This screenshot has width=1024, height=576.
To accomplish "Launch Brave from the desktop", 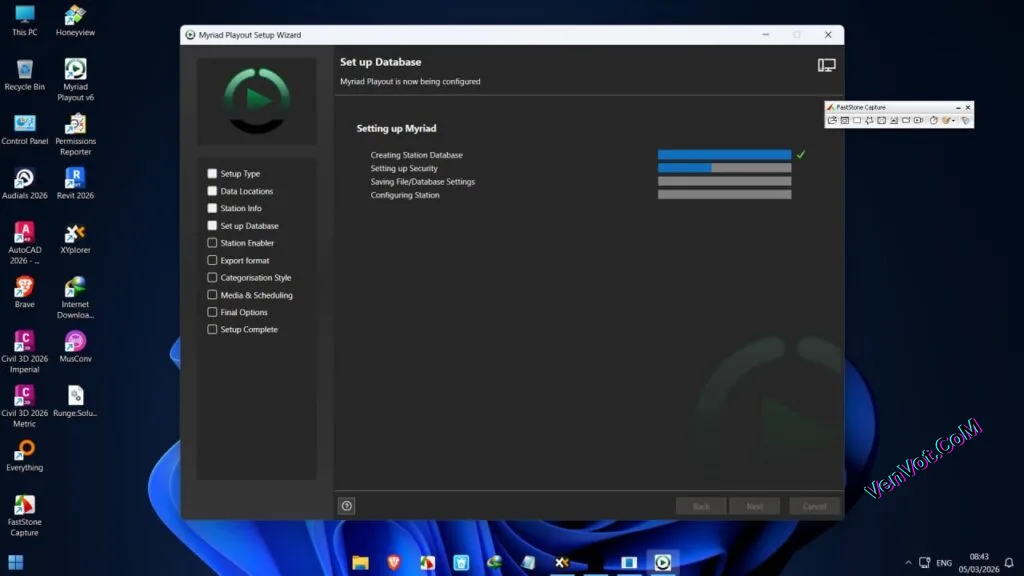I will pyautogui.click(x=24, y=290).
